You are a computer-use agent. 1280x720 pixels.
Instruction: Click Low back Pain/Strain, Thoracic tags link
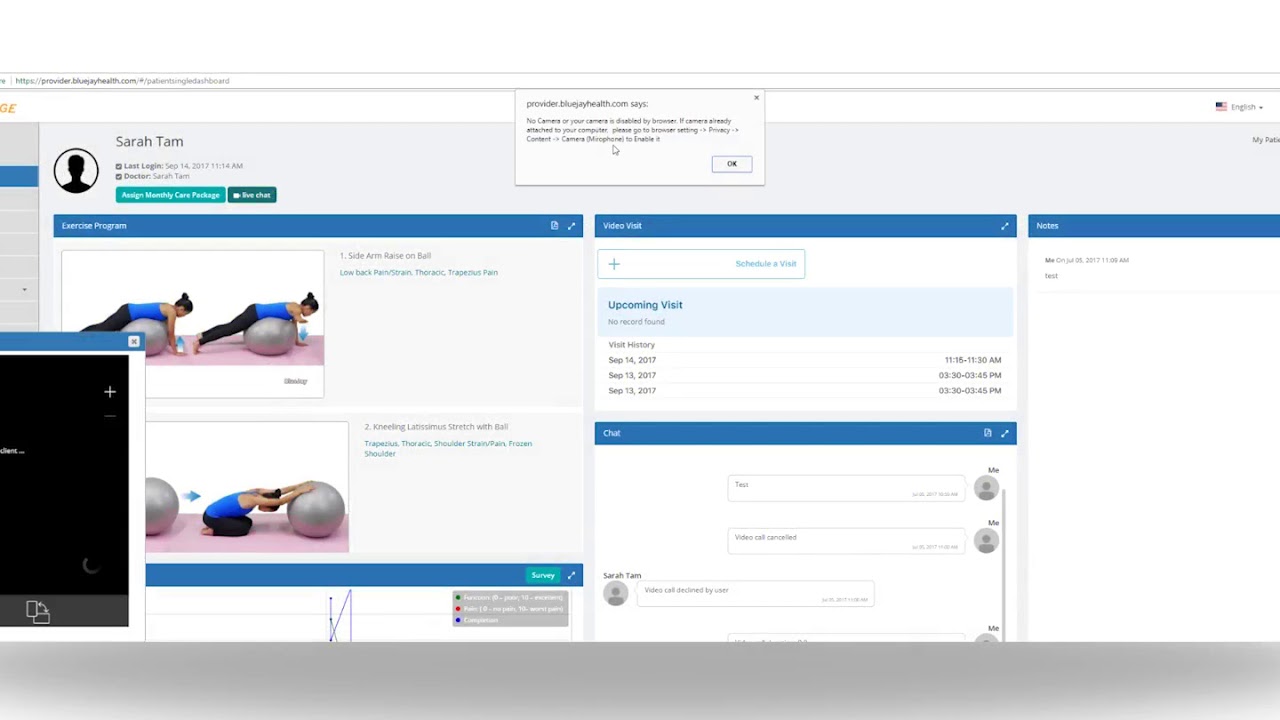419,272
